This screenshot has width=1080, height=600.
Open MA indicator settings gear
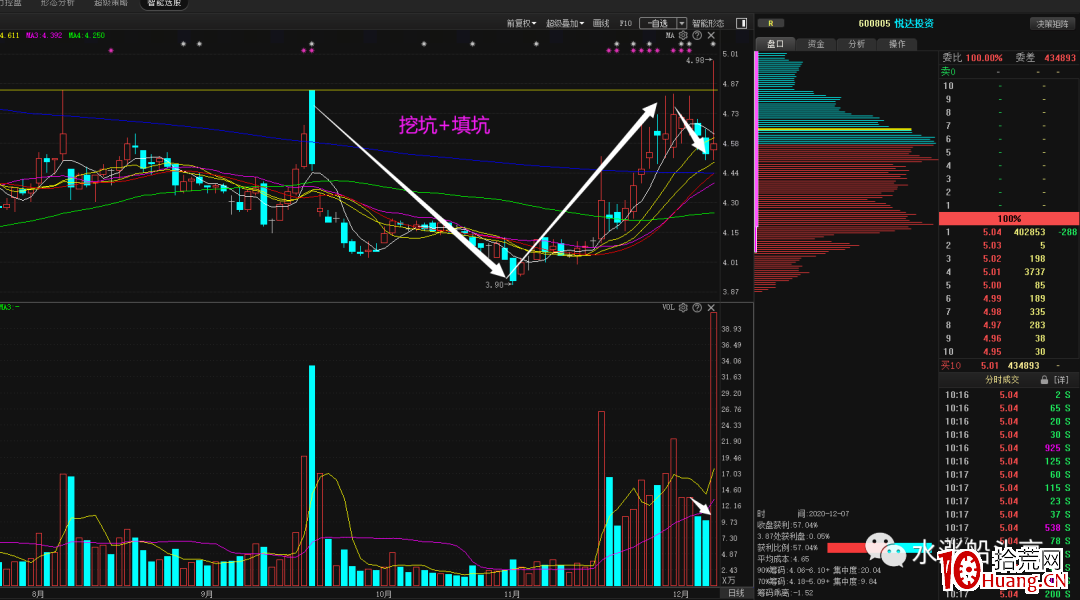(x=683, y=35)
